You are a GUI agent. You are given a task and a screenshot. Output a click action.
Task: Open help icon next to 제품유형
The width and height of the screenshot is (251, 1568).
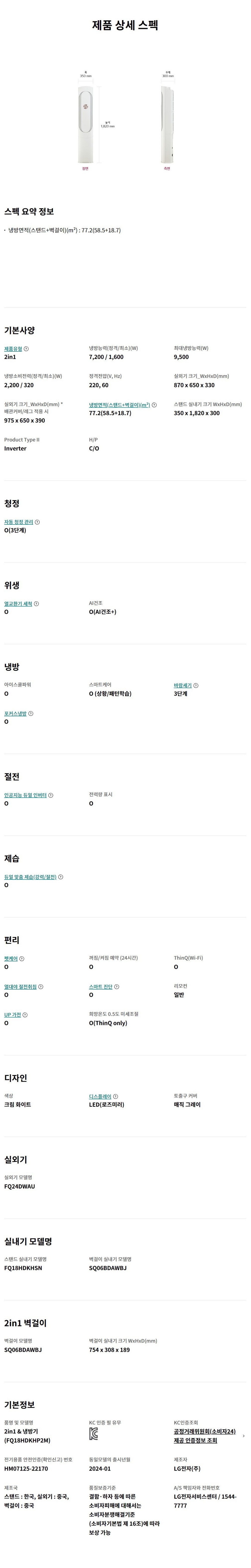26,349
